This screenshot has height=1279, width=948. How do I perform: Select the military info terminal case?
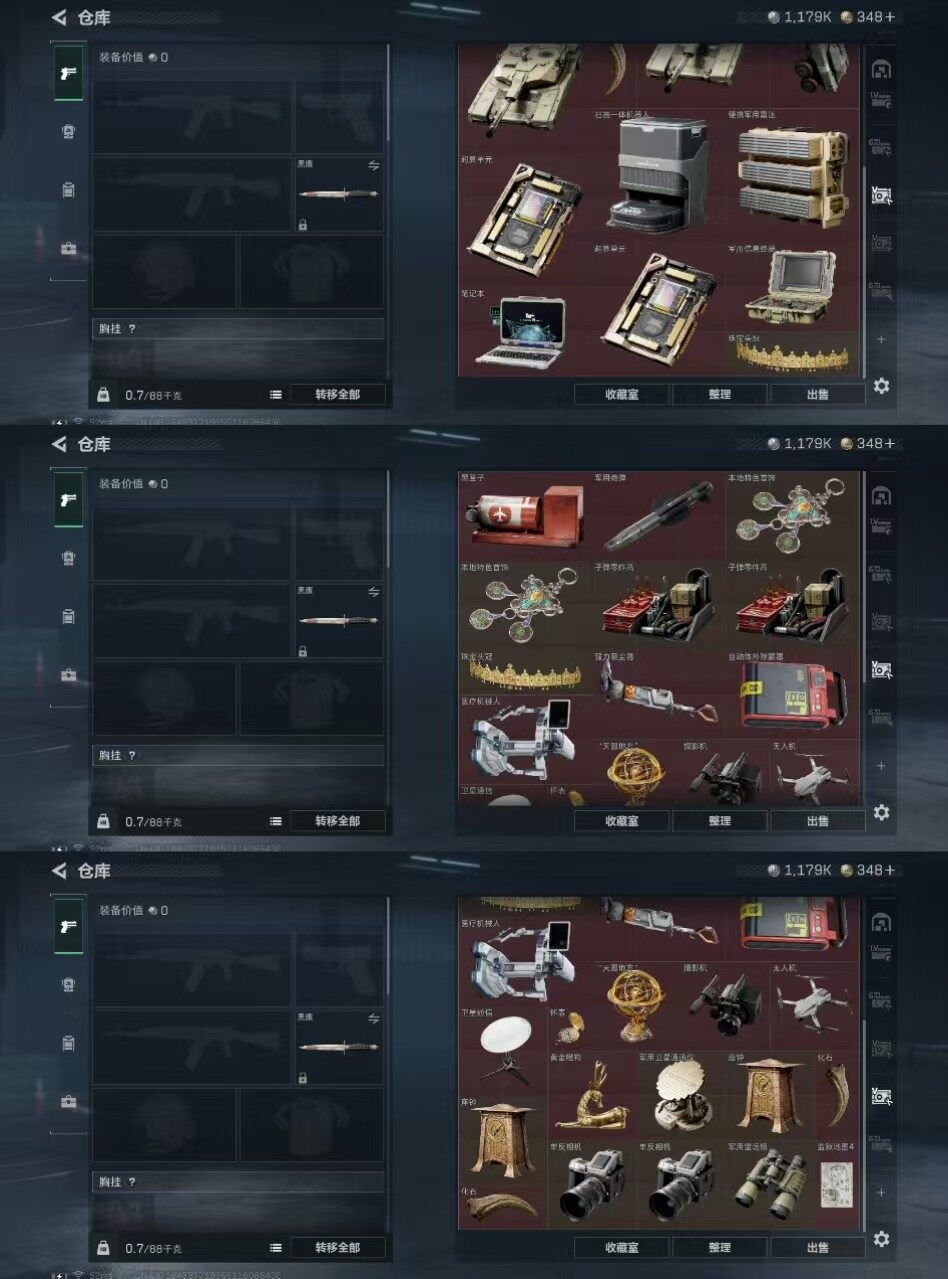point(794,287)
